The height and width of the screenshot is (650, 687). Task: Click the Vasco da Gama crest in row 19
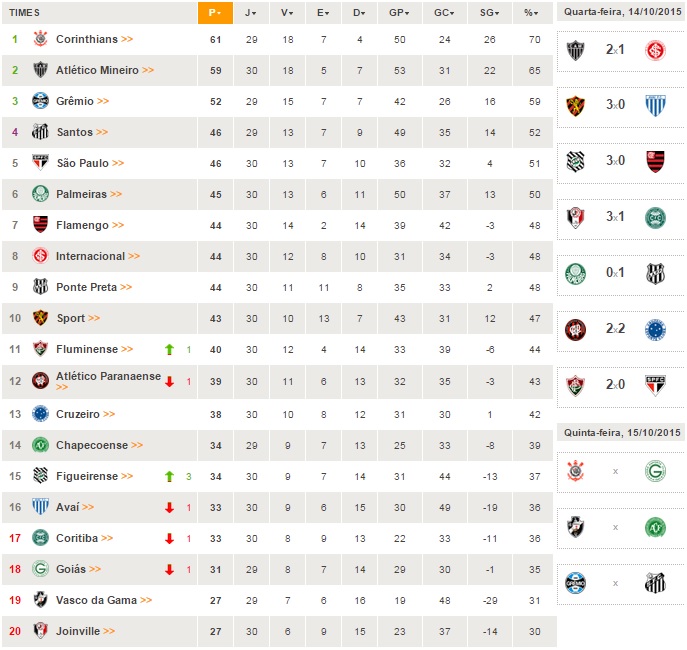[x=41, y=600]
